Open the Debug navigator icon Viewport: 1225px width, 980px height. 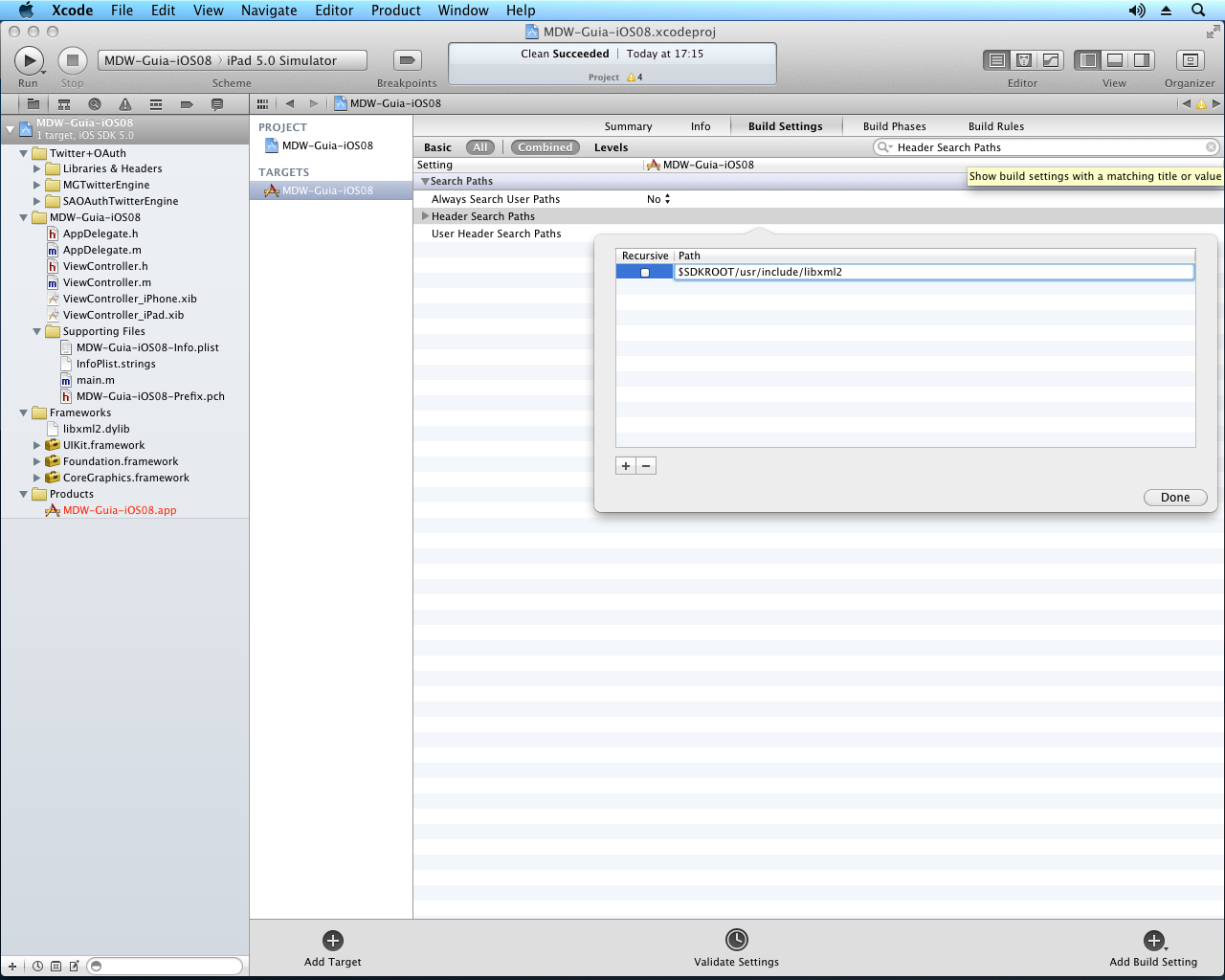coord(156,104)
